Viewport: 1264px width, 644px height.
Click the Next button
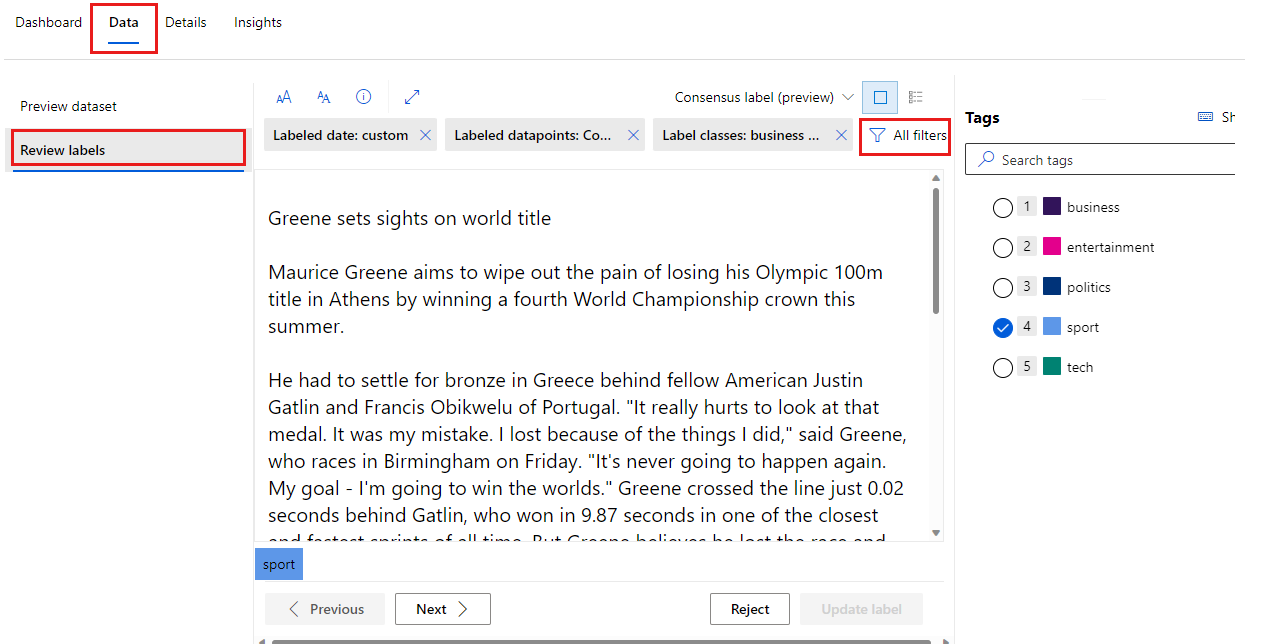coord(442,608)
